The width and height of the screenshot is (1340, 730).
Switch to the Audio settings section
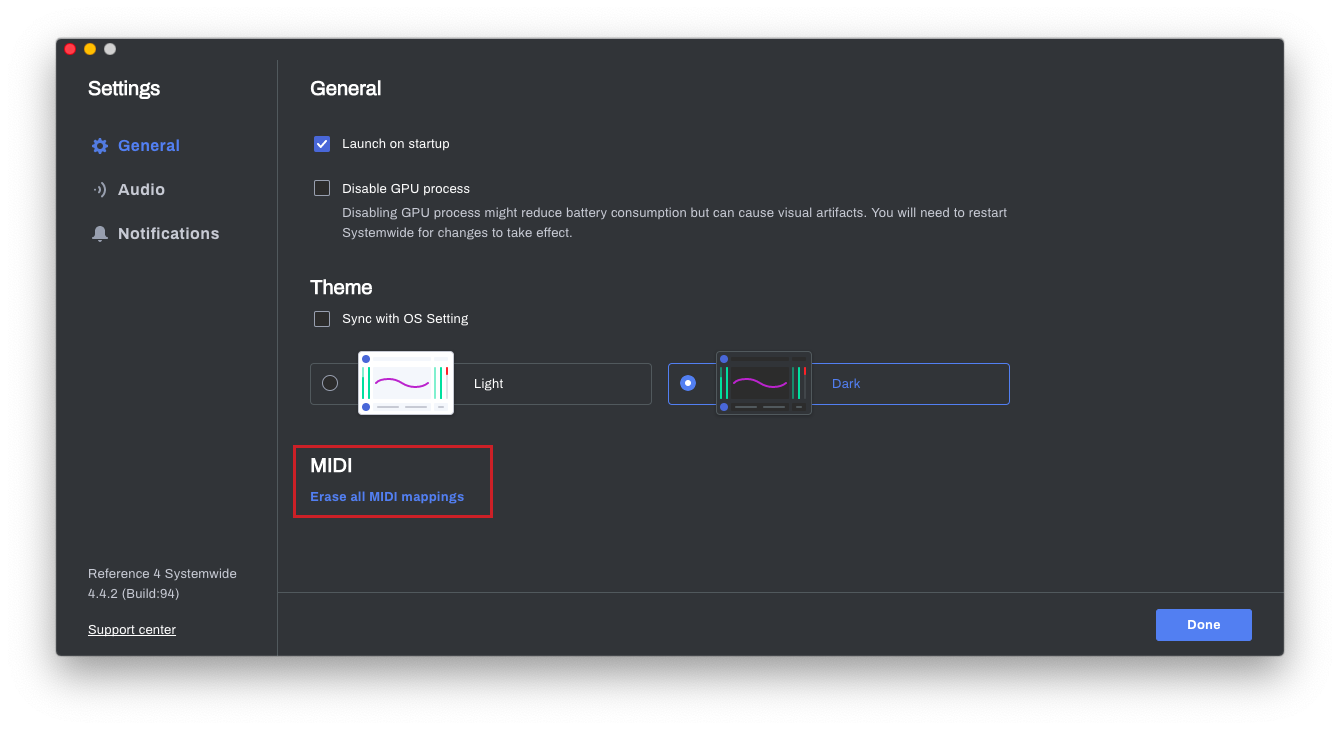click(141, 190)
